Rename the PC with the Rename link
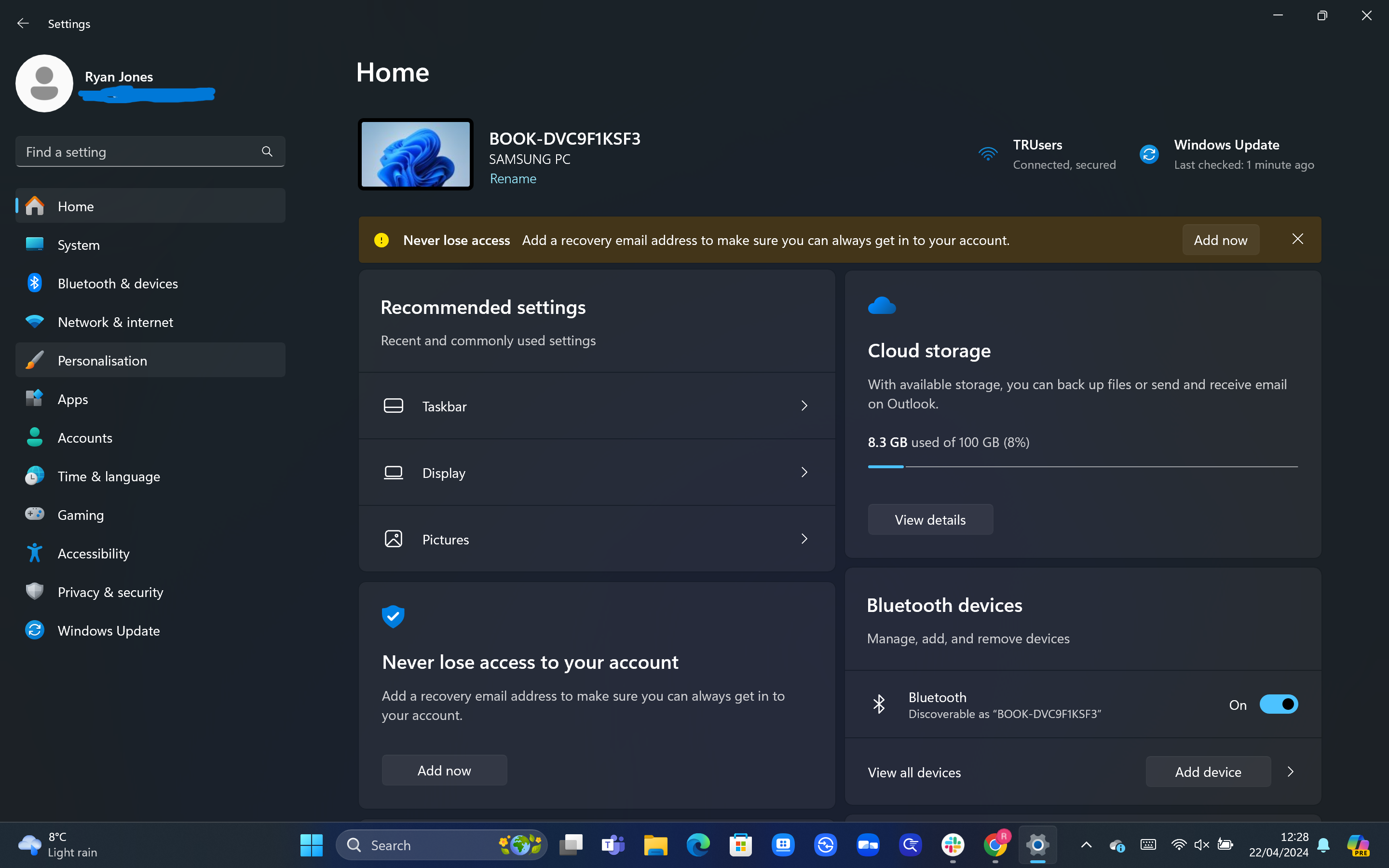The height and width of the screenshot is (868, 1389). [x=513, y=178]
